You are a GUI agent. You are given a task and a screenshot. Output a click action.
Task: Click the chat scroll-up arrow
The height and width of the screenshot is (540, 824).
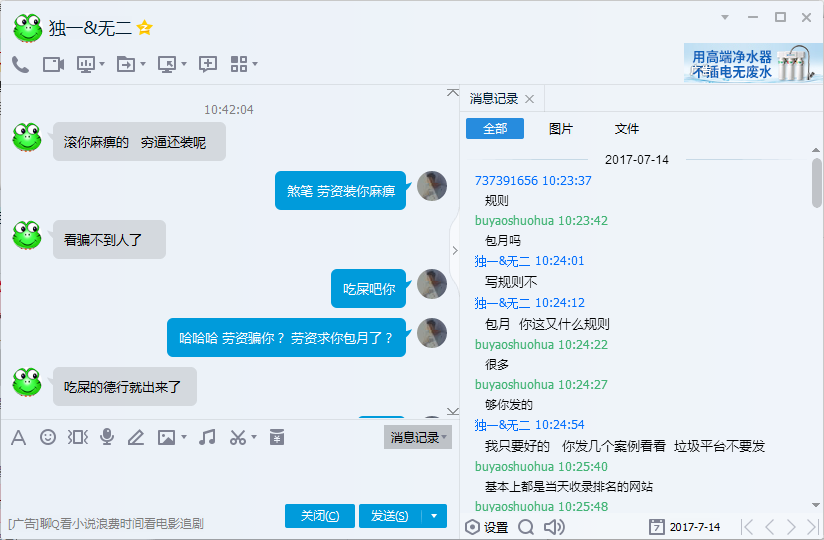(x=452, y=93)
